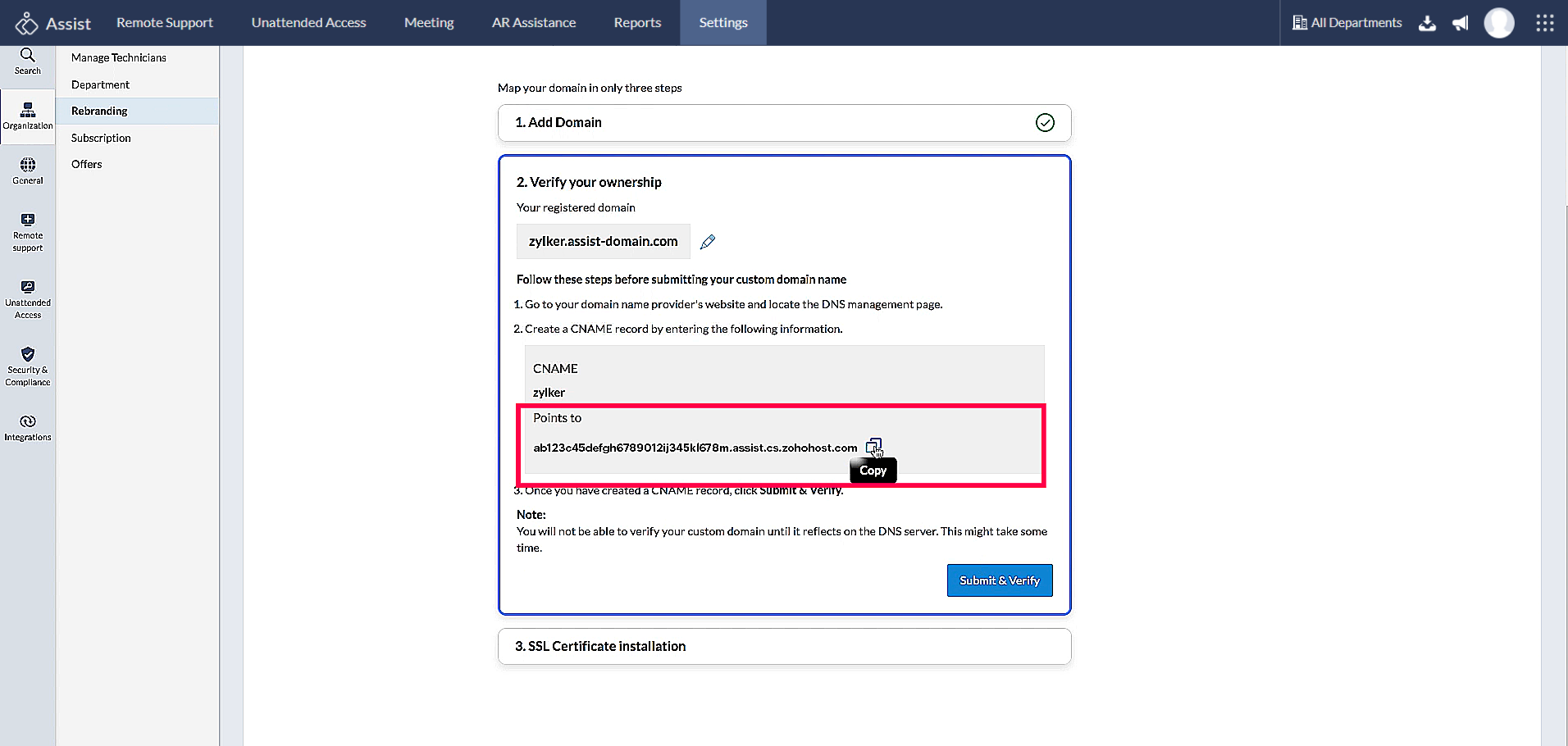Select the Organization icon in sidebar
This screenshot has width=1568, height=746.
click(x=27, y=115)
